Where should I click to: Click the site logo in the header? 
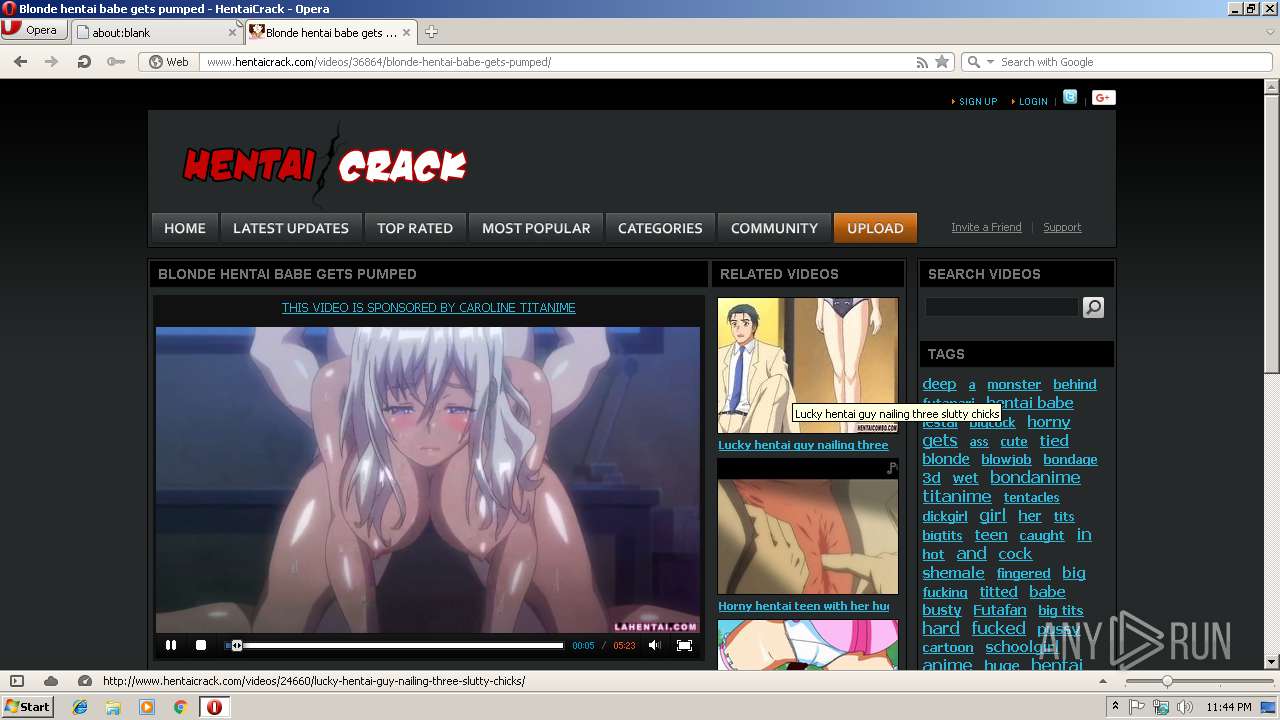tap(324, 165)
